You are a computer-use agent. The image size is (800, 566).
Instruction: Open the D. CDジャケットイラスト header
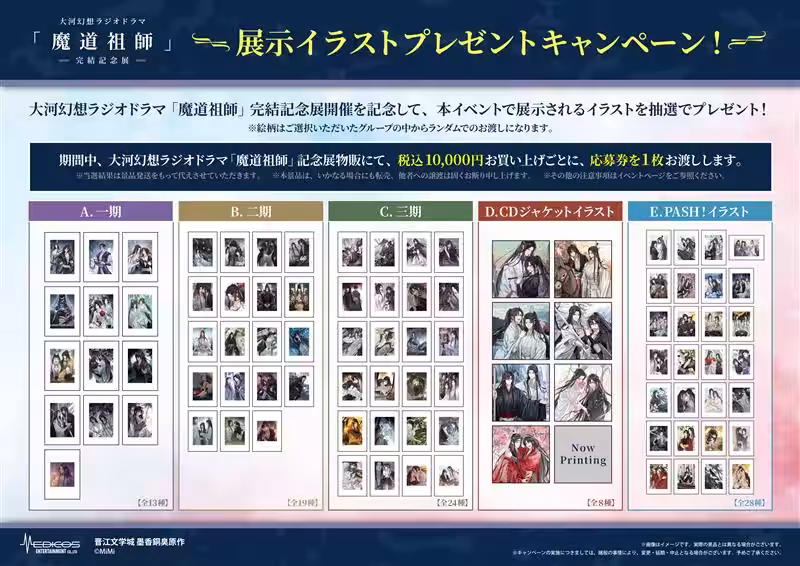pos(550,212)
